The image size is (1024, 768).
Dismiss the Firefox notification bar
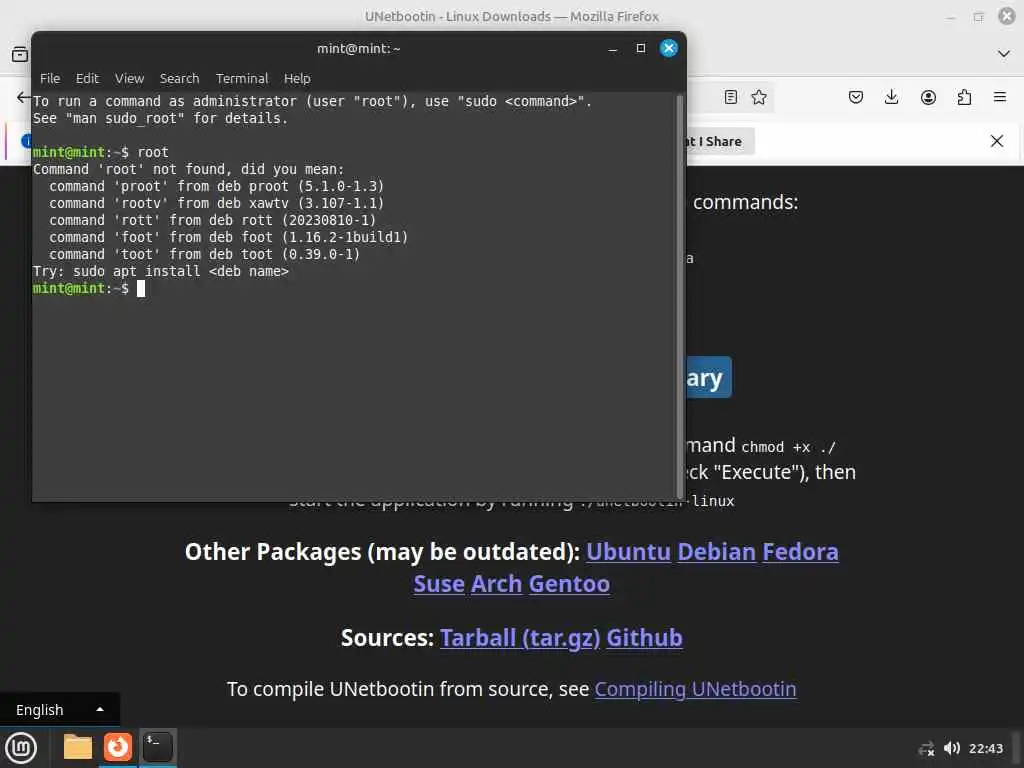click(997, 141)
